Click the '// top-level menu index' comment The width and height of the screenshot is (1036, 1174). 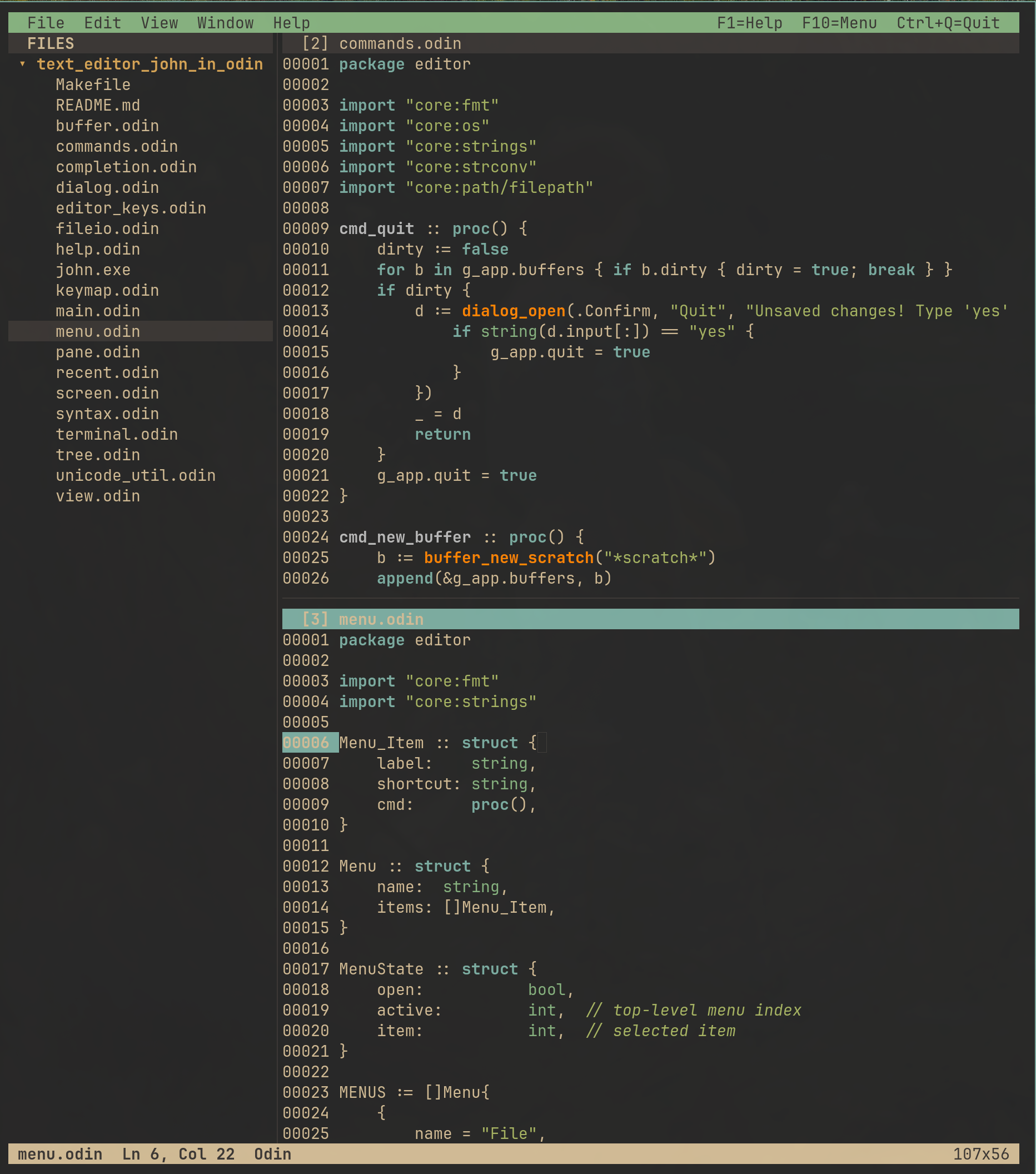[x=694, y=1011]
